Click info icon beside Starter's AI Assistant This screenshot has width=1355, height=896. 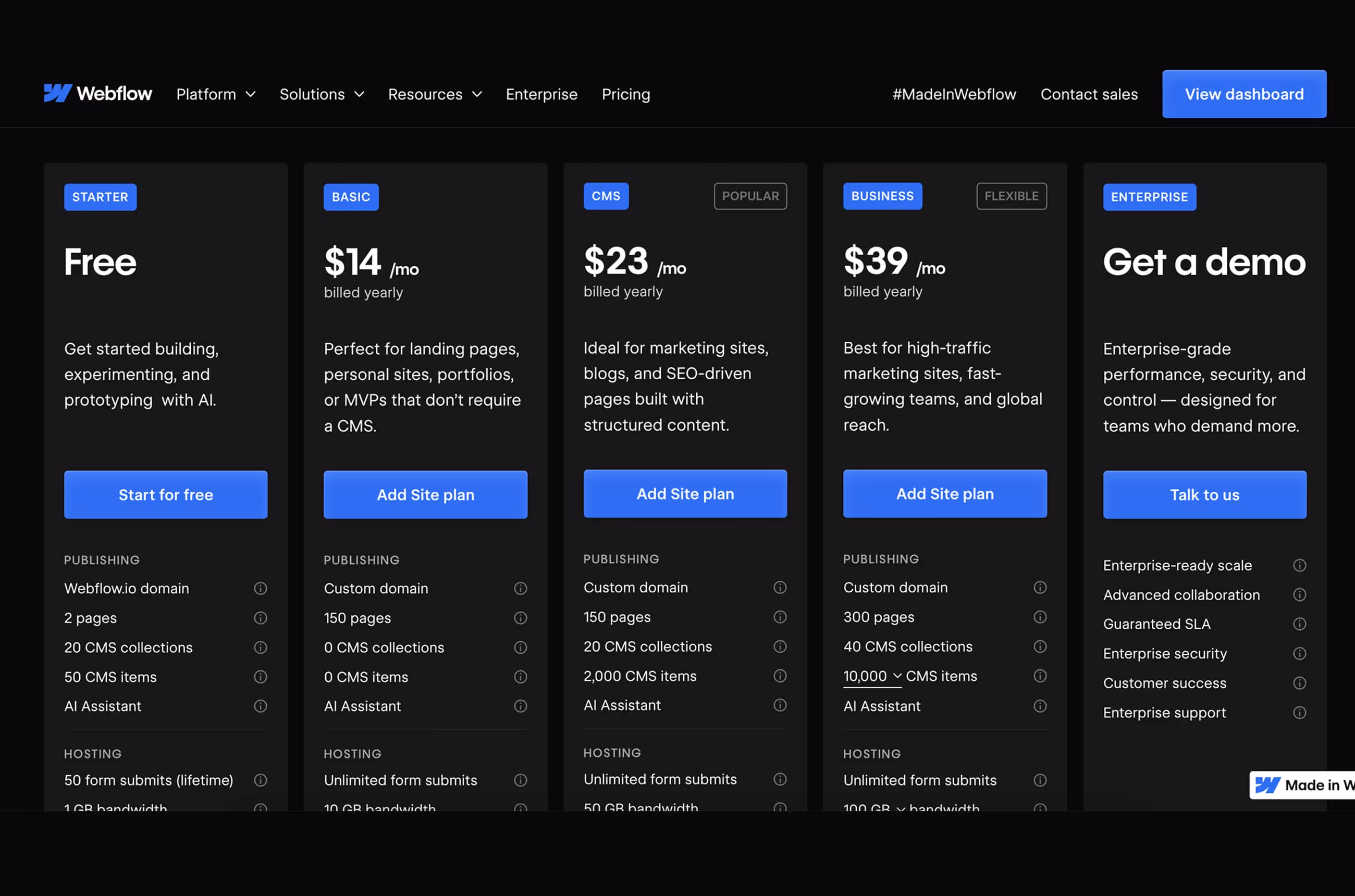[x=260, y=706]
